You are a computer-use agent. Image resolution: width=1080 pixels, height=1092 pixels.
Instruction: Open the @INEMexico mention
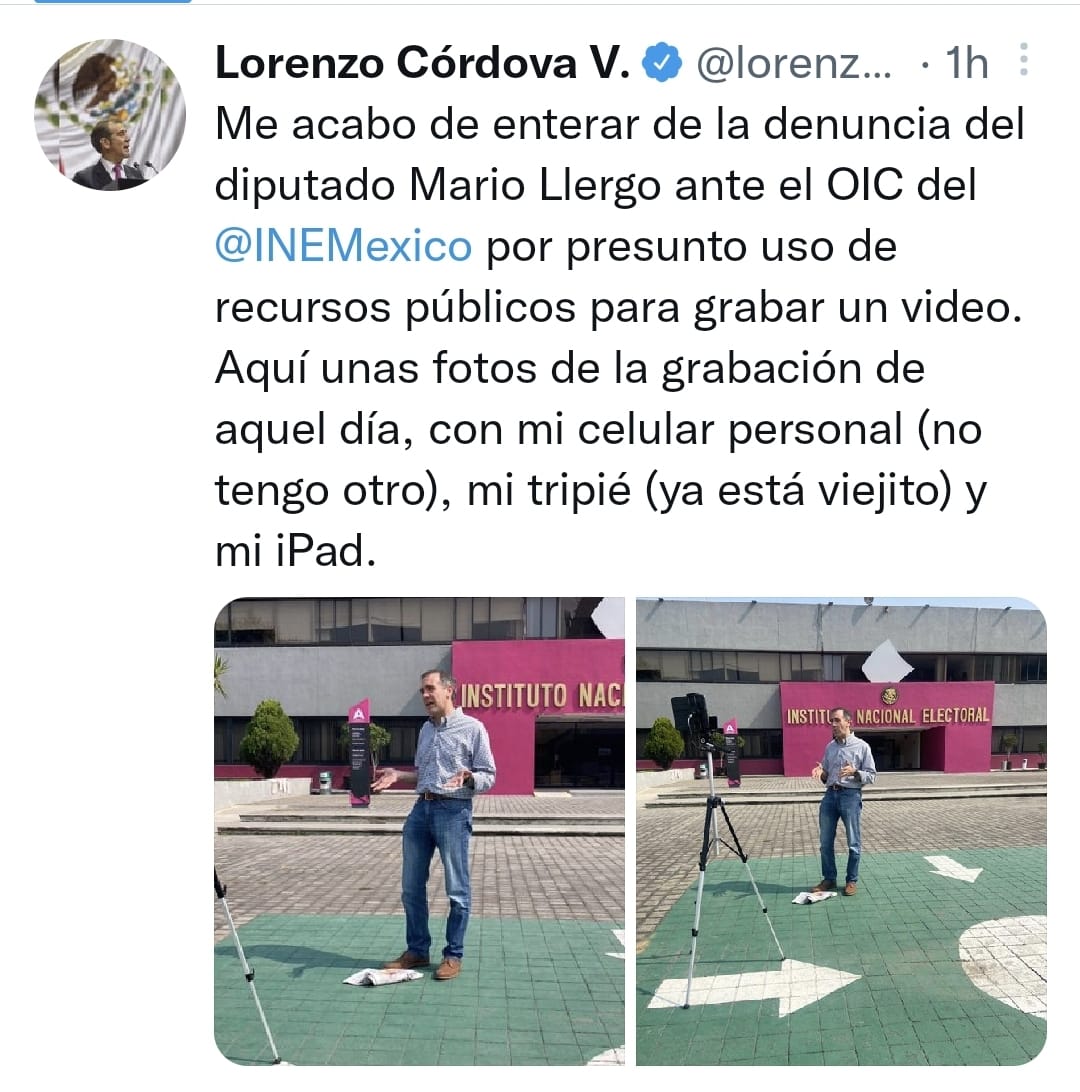coord(343,246)
